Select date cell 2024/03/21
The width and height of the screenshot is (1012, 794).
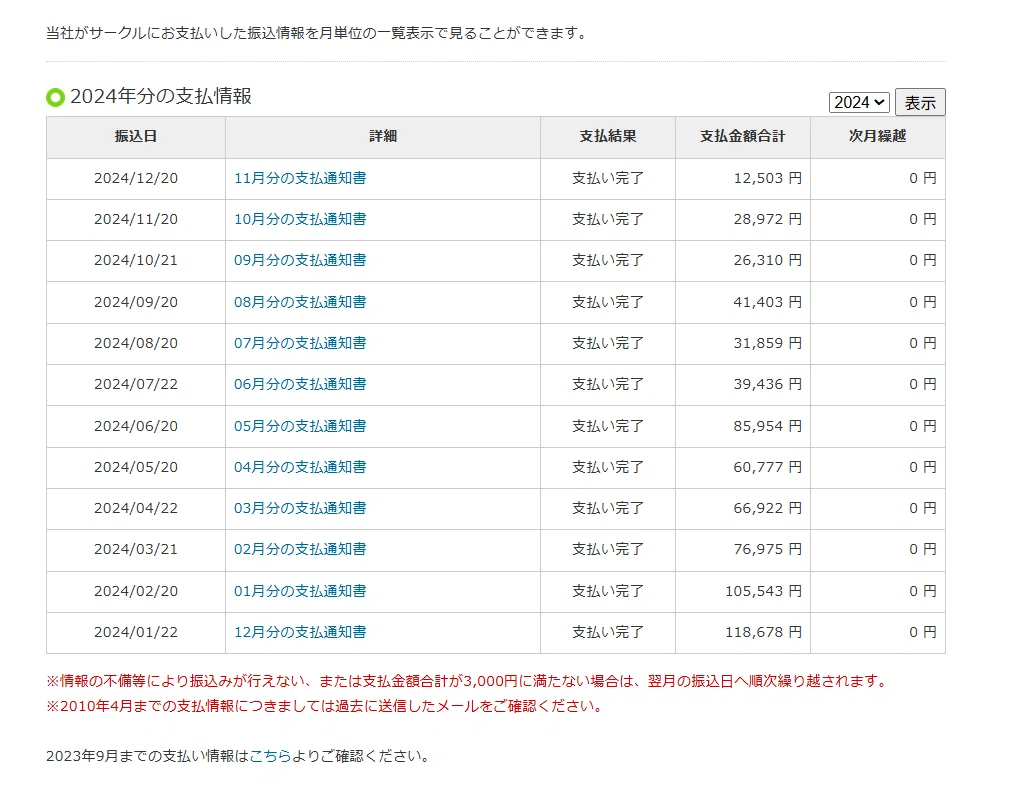pyautogui.click(x=136, y=549)
